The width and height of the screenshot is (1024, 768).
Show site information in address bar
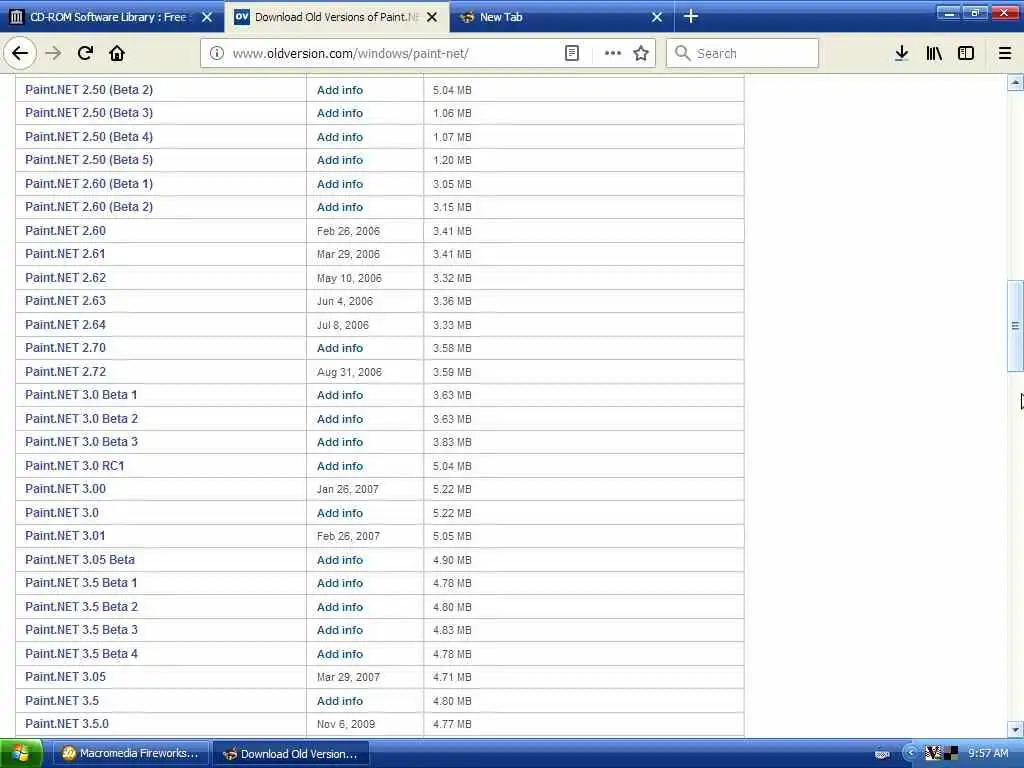point(216,53)
